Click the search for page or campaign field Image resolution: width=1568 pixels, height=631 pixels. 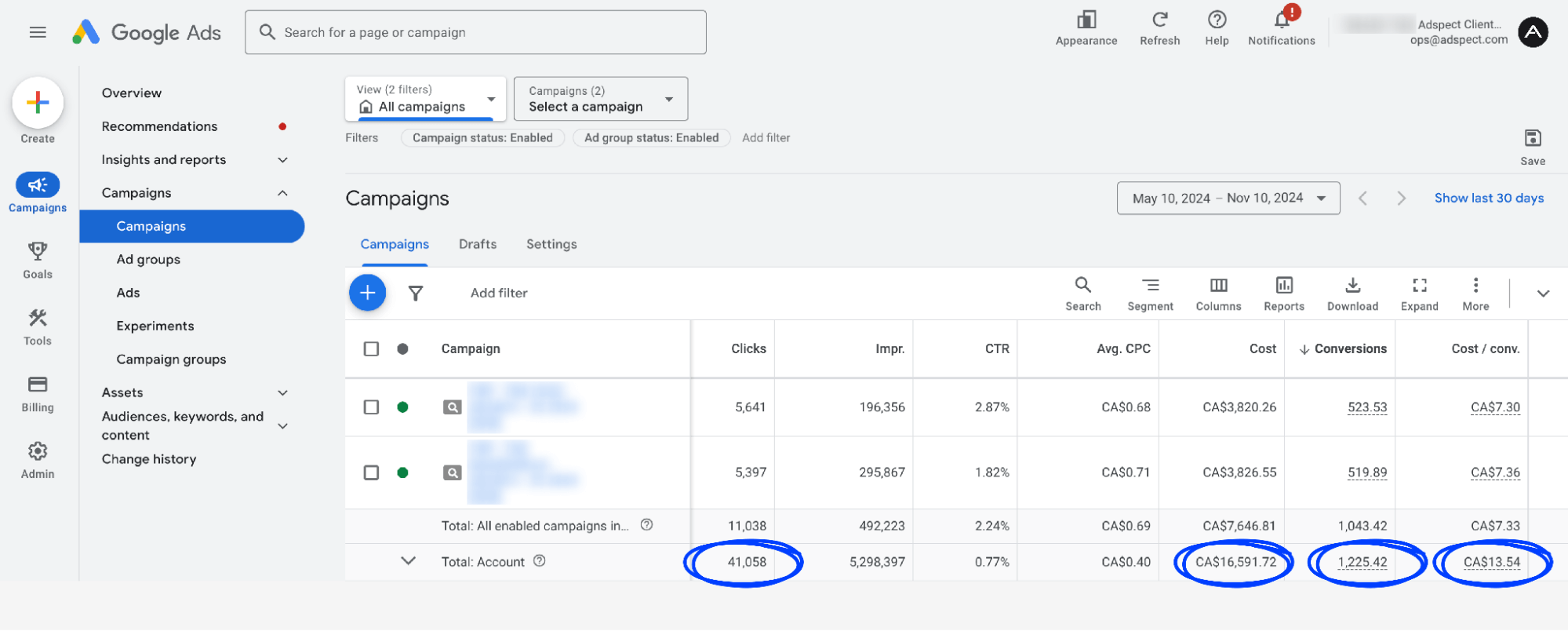tap(475, 32)
